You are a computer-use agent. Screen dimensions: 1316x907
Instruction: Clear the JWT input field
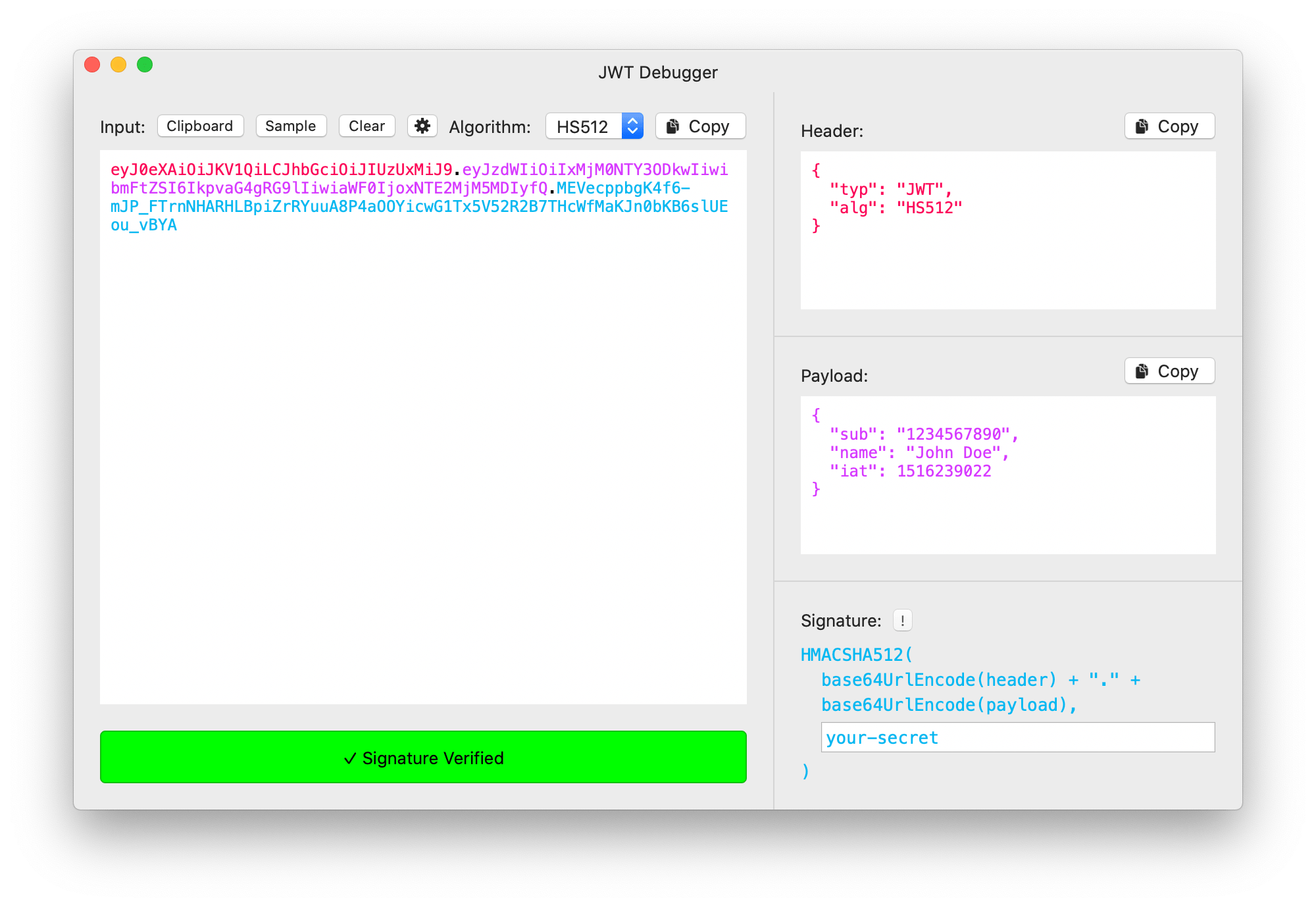click(367, 126)
